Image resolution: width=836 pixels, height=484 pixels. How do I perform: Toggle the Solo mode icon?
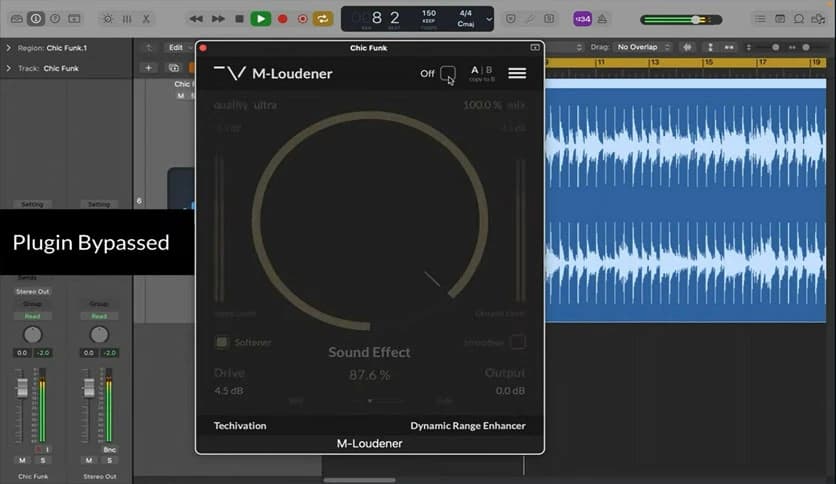pyautogui.click(x=549, y=19)
